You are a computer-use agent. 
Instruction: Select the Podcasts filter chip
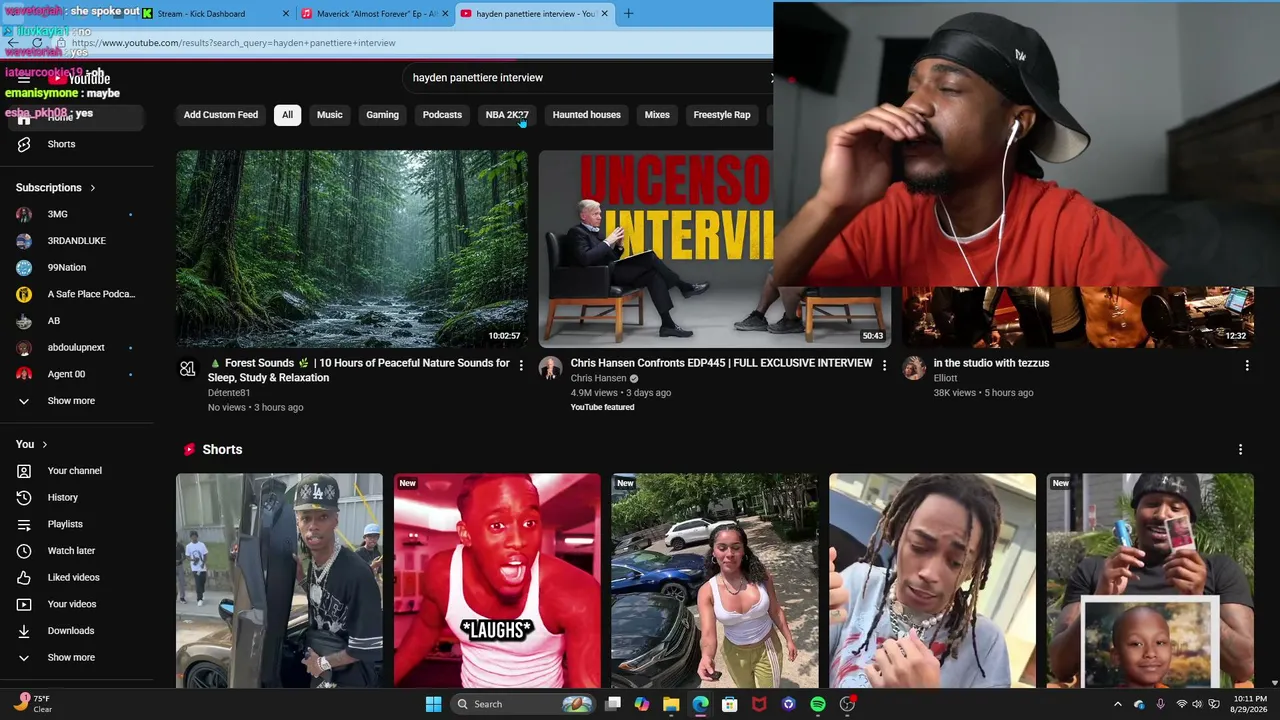(442, 115)
